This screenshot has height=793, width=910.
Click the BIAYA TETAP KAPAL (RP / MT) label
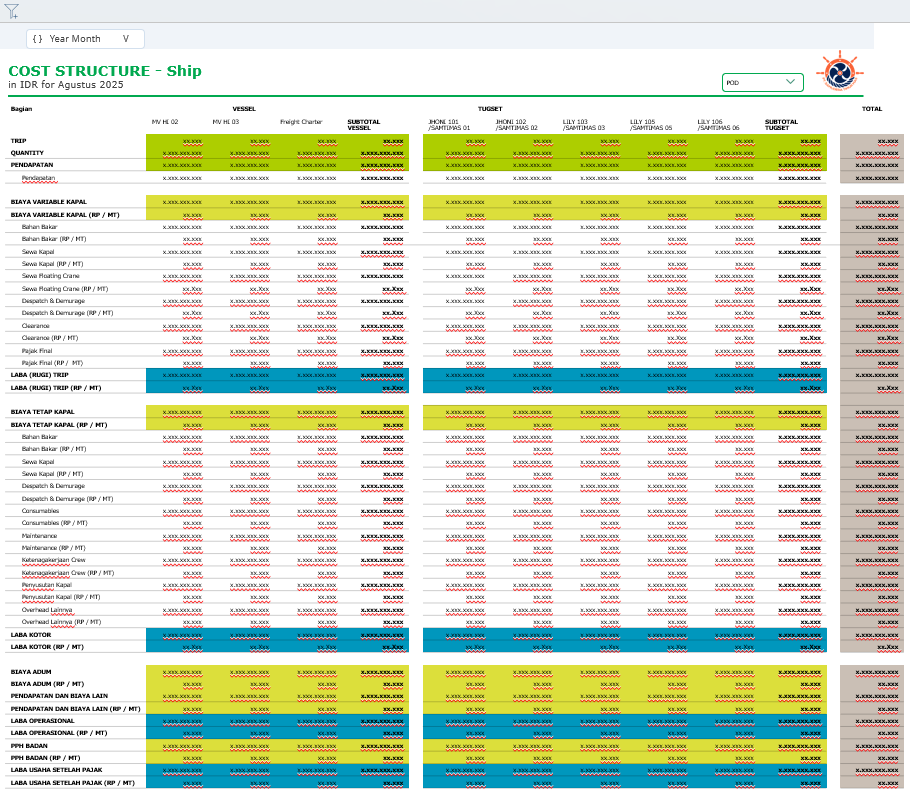[x=59, y=425]
